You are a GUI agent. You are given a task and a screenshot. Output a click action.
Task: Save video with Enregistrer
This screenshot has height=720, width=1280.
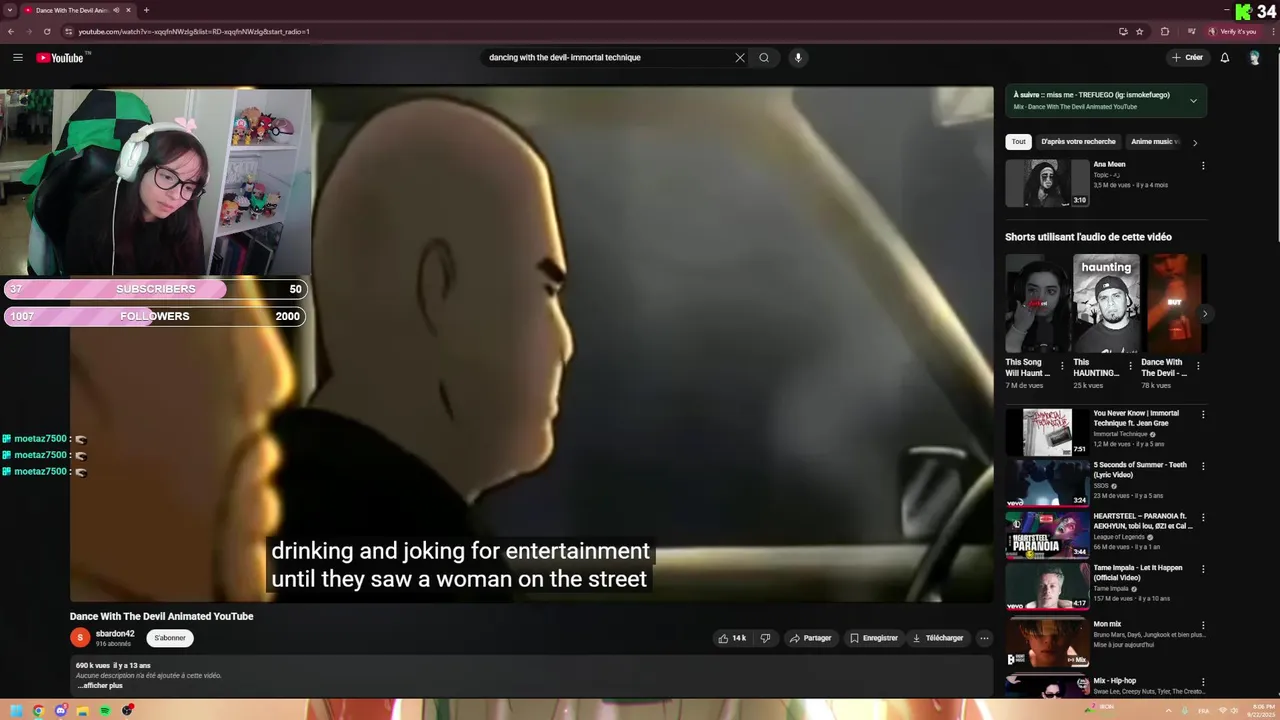pos(874,638)
